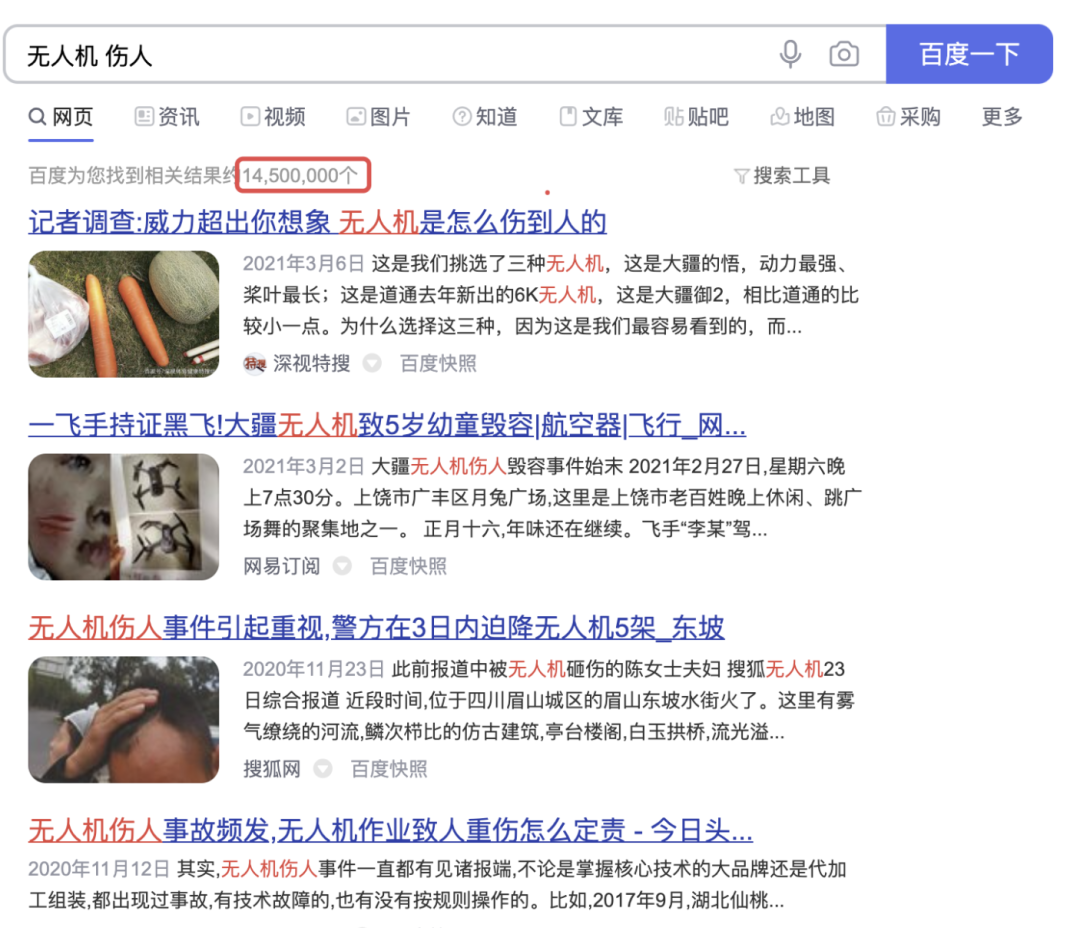Open image search via the camera icon
Image resolution: width=1080 pixels, height=928 pixels.
pos(844,55)
